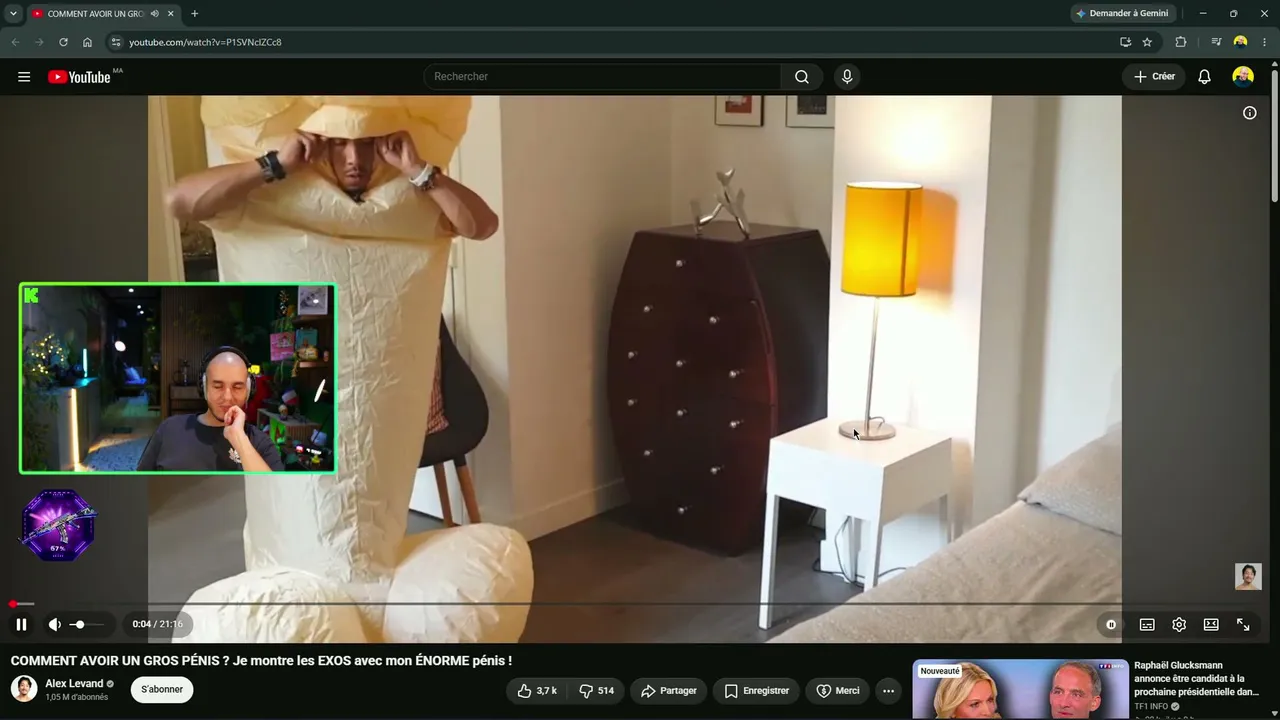The image size is (1280, 720).
Task: Go to the YouTube home logo
Action: [80, 77]
